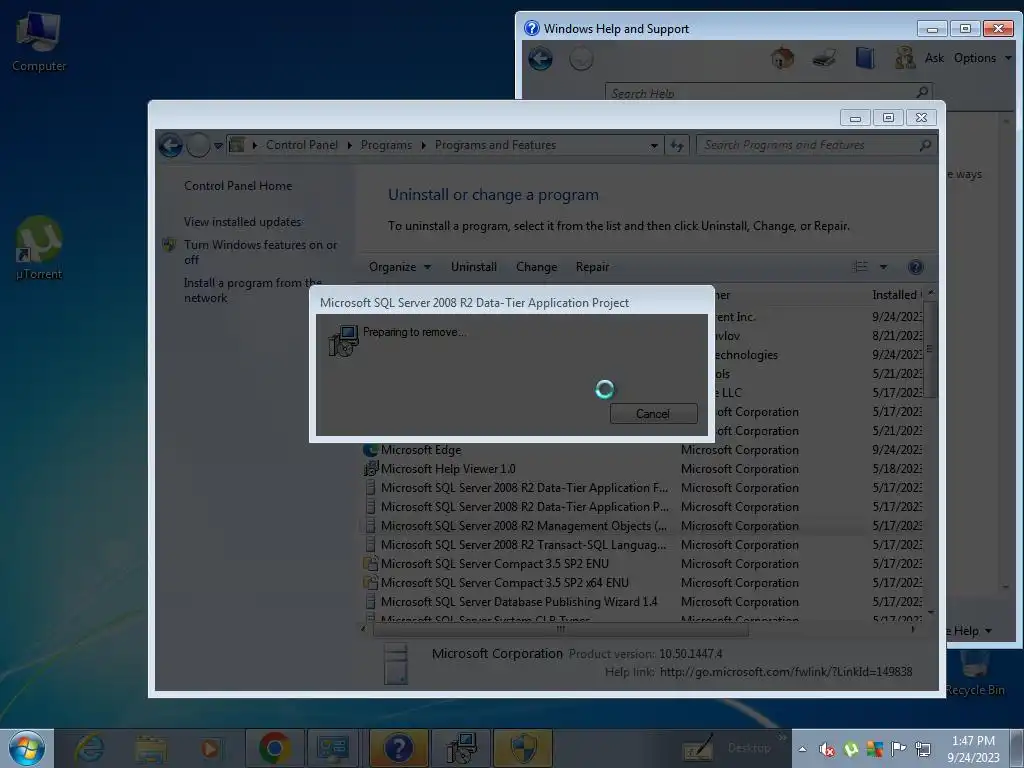Open Recycle Bin desktop icon
1024x768 pixels.
coord(975,673)
